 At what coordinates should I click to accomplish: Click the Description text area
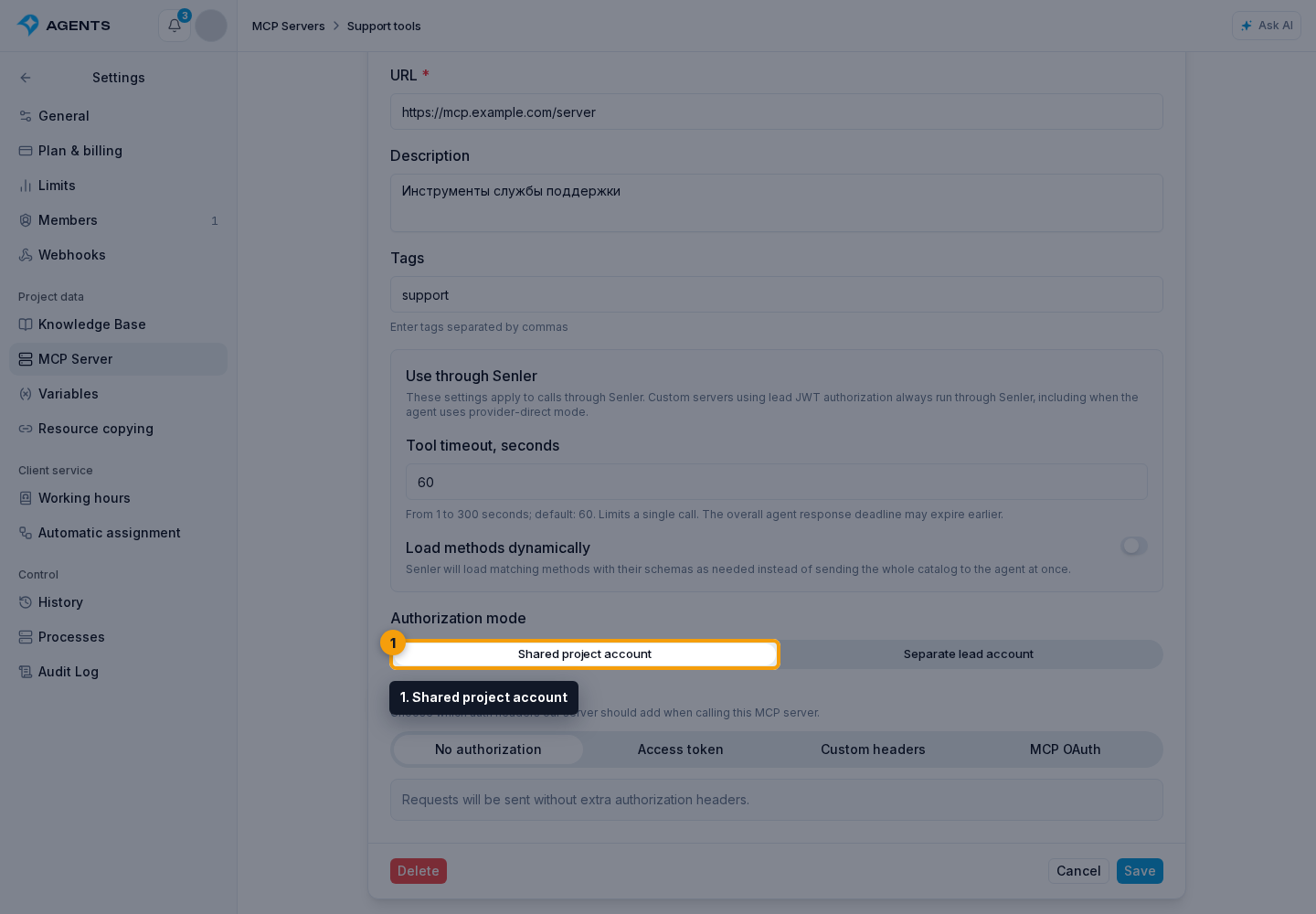point(777,203)
